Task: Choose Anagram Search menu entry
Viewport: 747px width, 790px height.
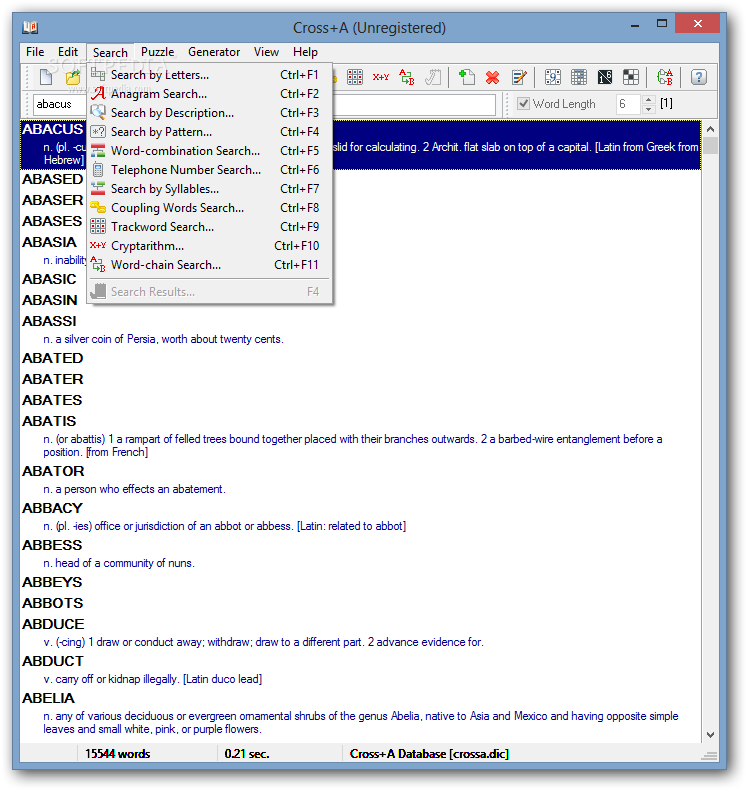Action: pyautogui.click(x=210, y=94)
